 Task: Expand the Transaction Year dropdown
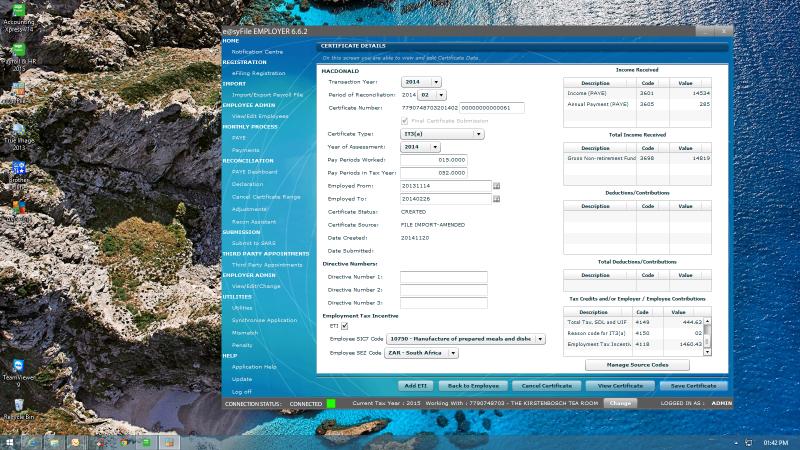click(x=426, y=82)
